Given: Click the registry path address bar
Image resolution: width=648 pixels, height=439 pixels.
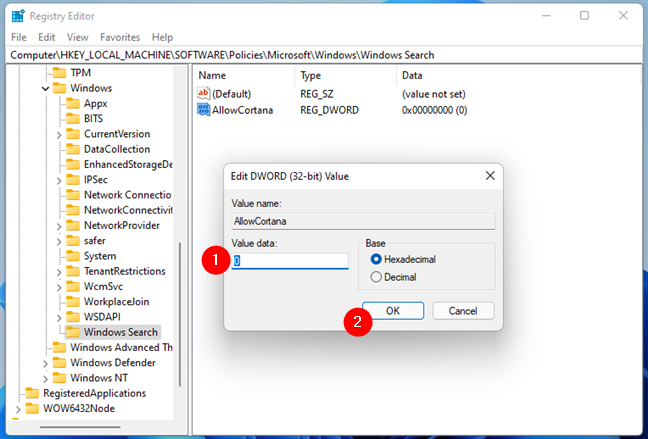Looking at the screenshot, I should tap(324, 55).
